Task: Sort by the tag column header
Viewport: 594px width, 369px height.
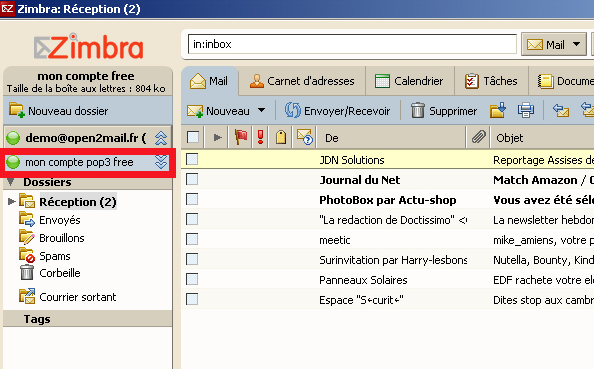Action: point(281,137)
